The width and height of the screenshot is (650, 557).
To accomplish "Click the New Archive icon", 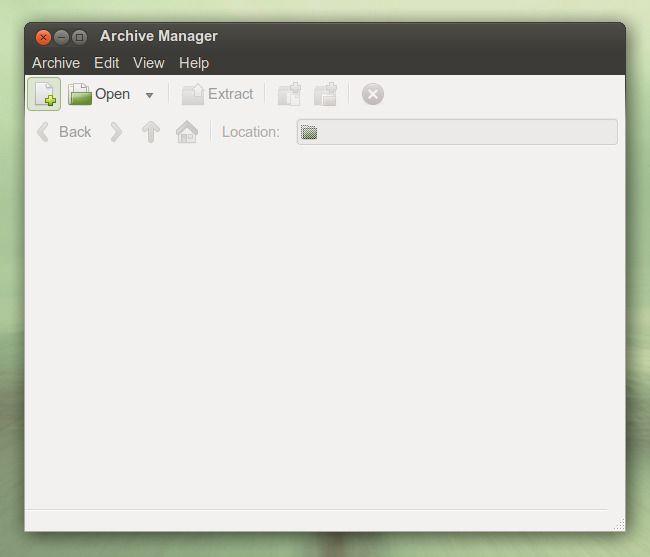I will click(x=44, y=94).
